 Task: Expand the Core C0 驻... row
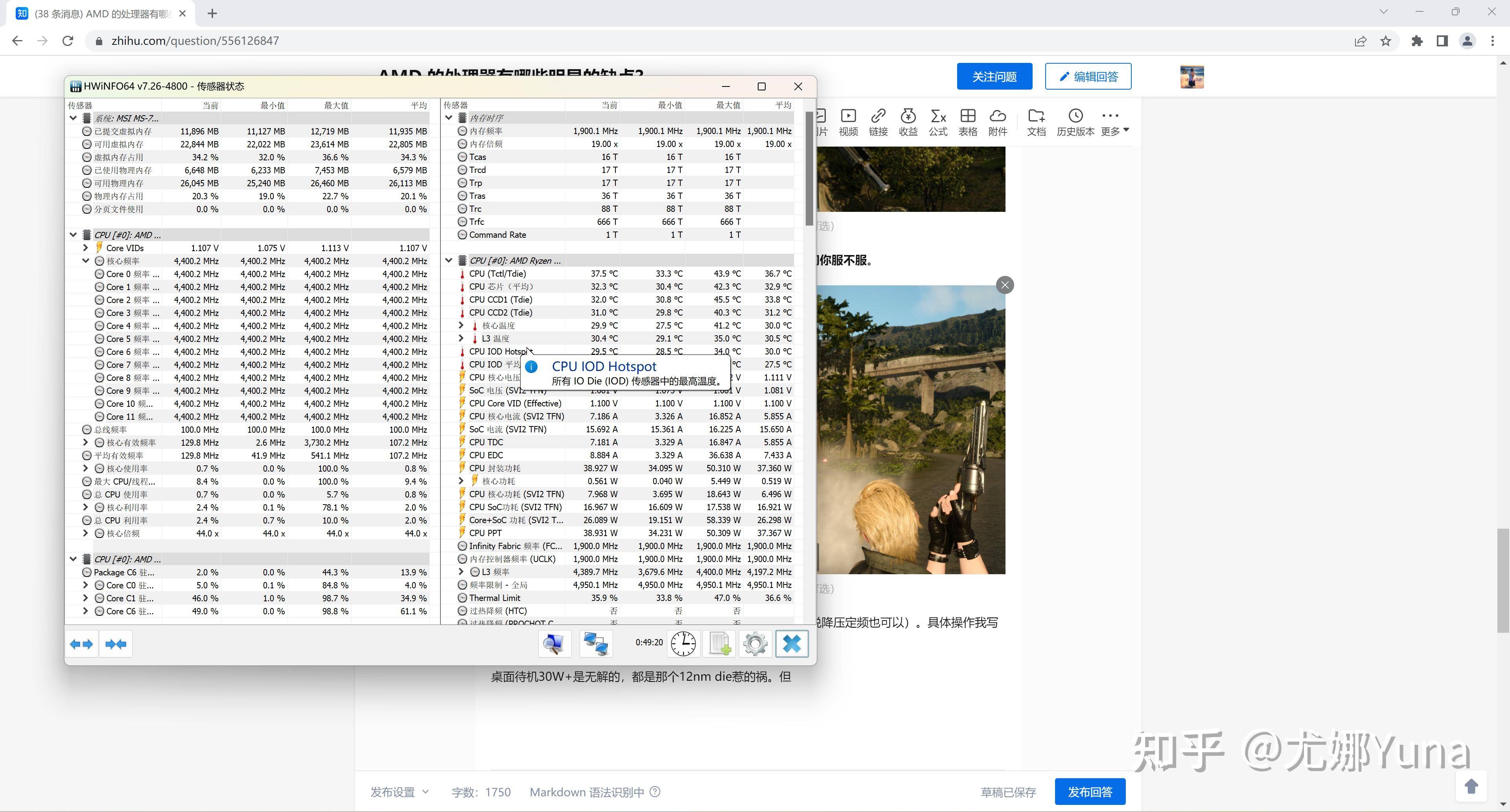tap(86, 585)
